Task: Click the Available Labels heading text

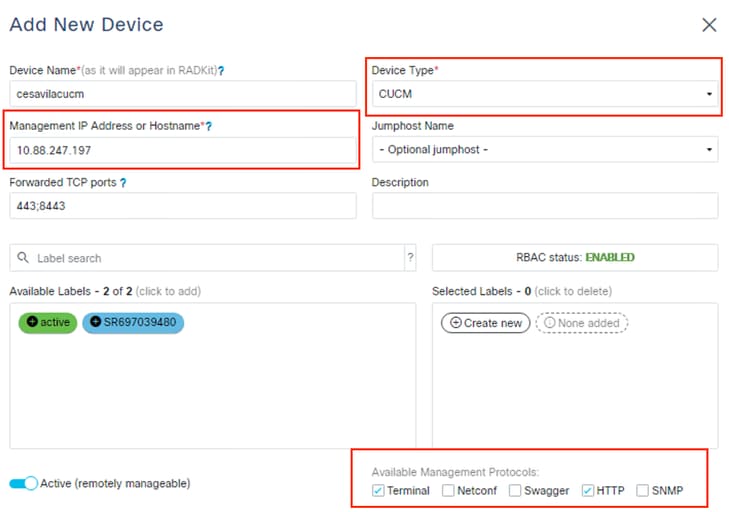Action: pyautogui.click(x=105, y=292)
